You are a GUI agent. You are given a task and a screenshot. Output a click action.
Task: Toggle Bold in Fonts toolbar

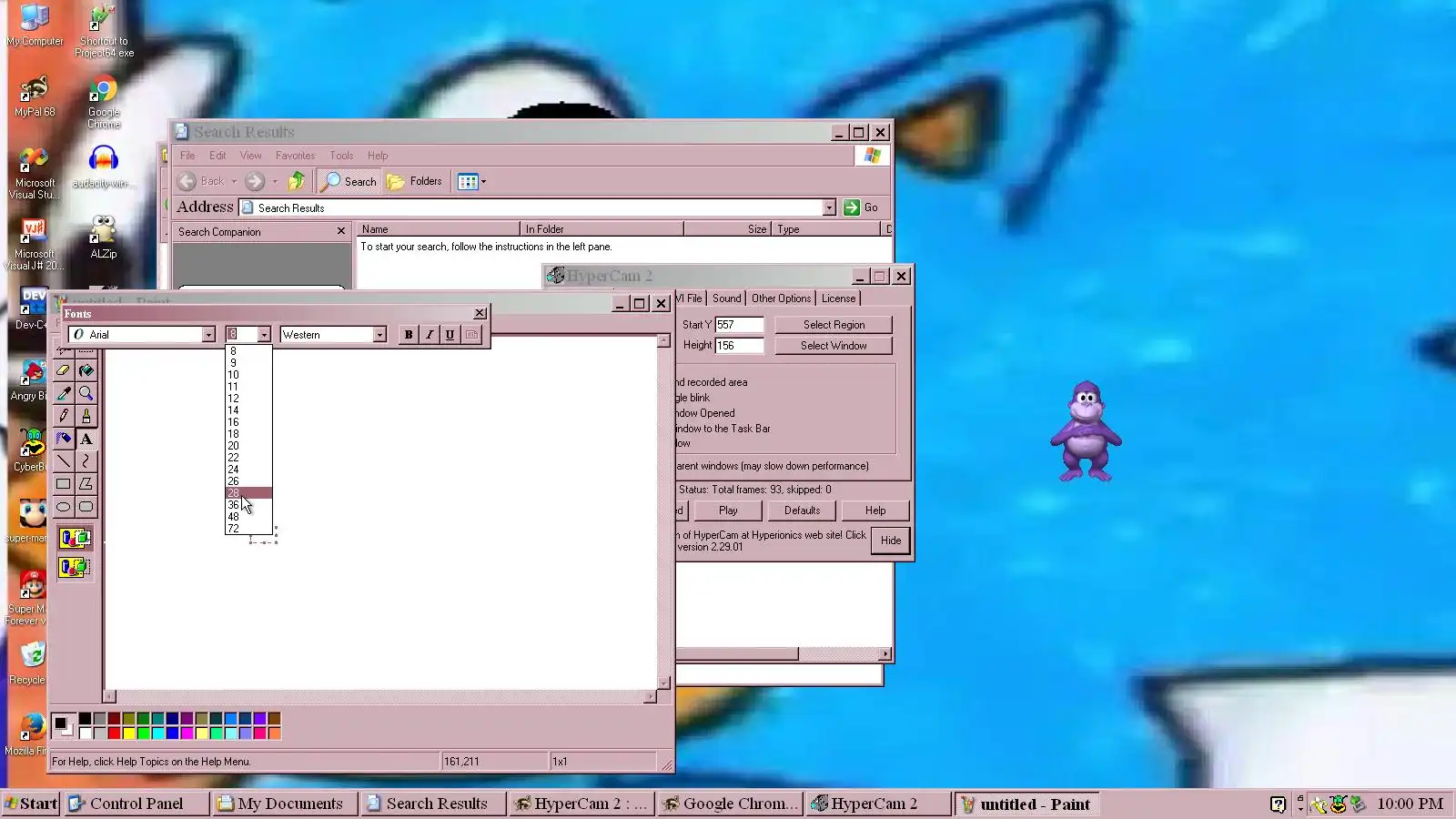409,335
